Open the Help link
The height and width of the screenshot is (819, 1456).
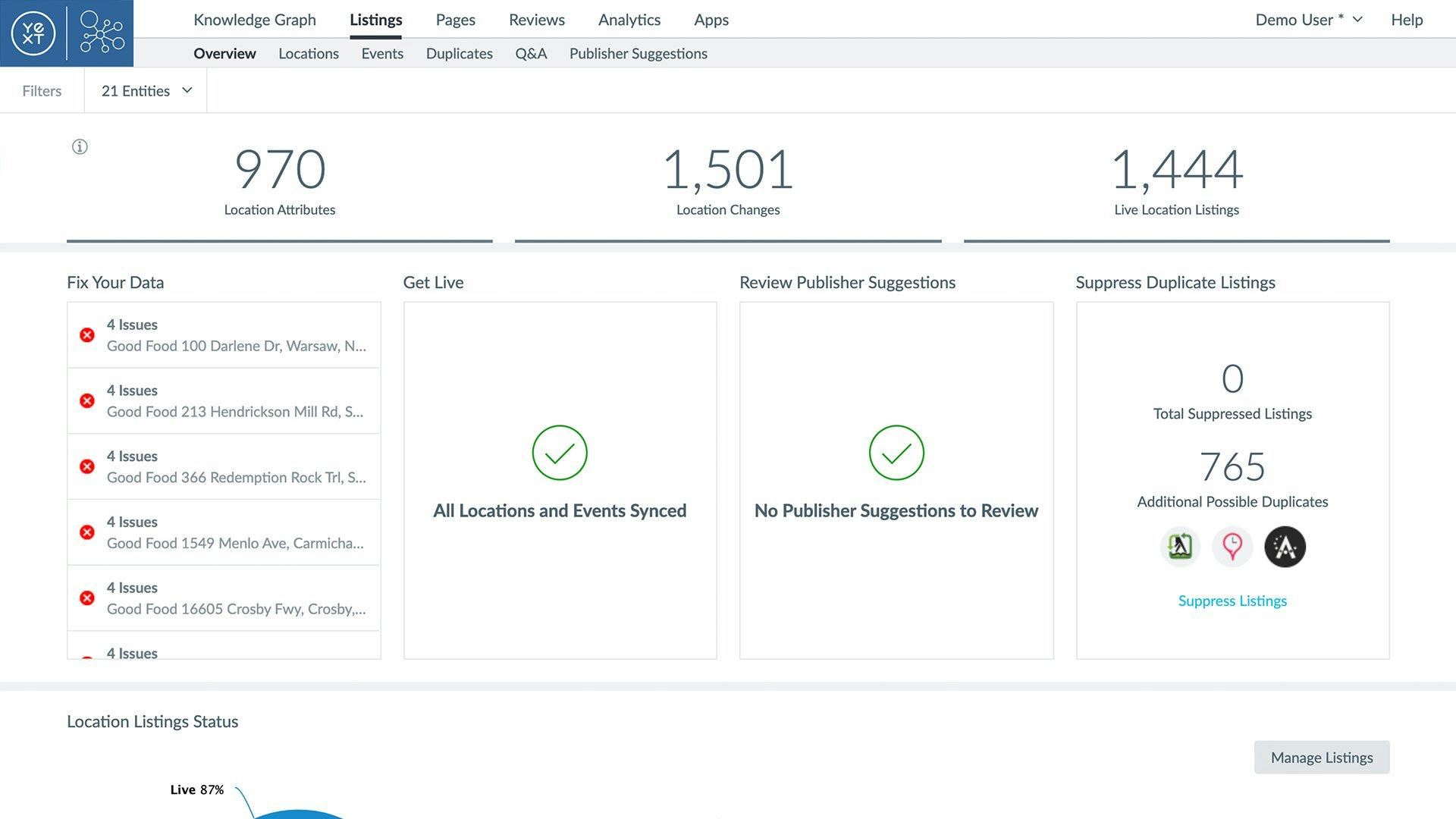(x=1406, y=20)
